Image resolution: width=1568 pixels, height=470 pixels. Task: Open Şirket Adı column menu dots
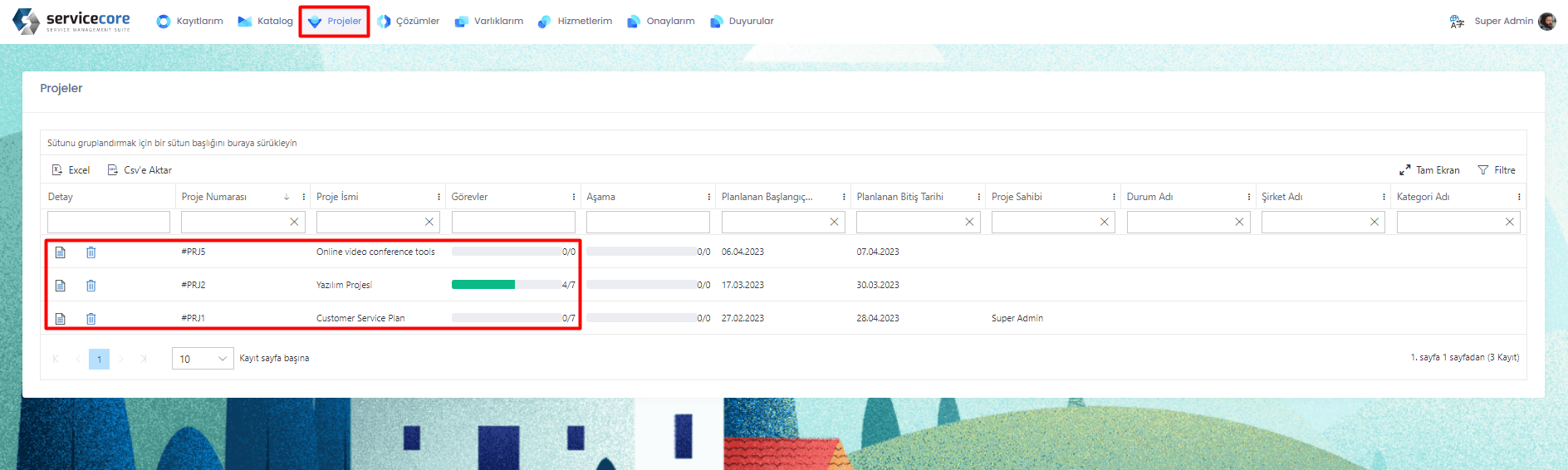(1384, 197)
